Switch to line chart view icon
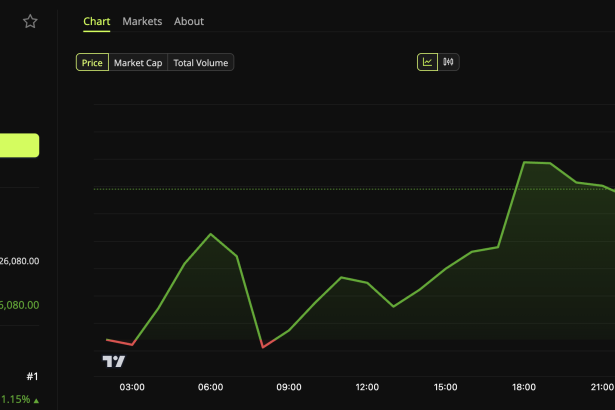Viewport: 615px width, 410px height. [427, 62]
